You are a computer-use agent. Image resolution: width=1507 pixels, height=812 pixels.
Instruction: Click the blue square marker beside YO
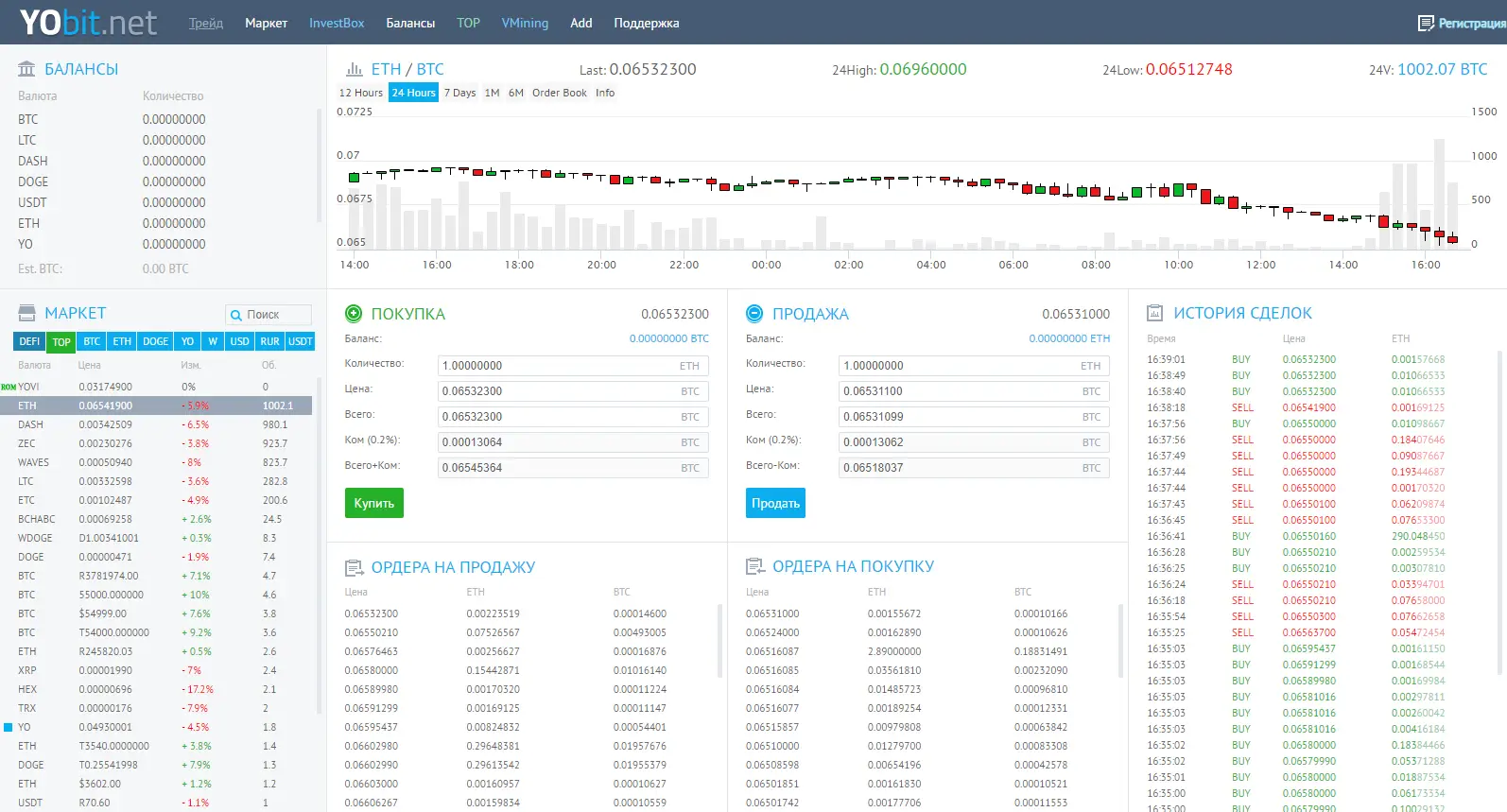click(9, 727)
